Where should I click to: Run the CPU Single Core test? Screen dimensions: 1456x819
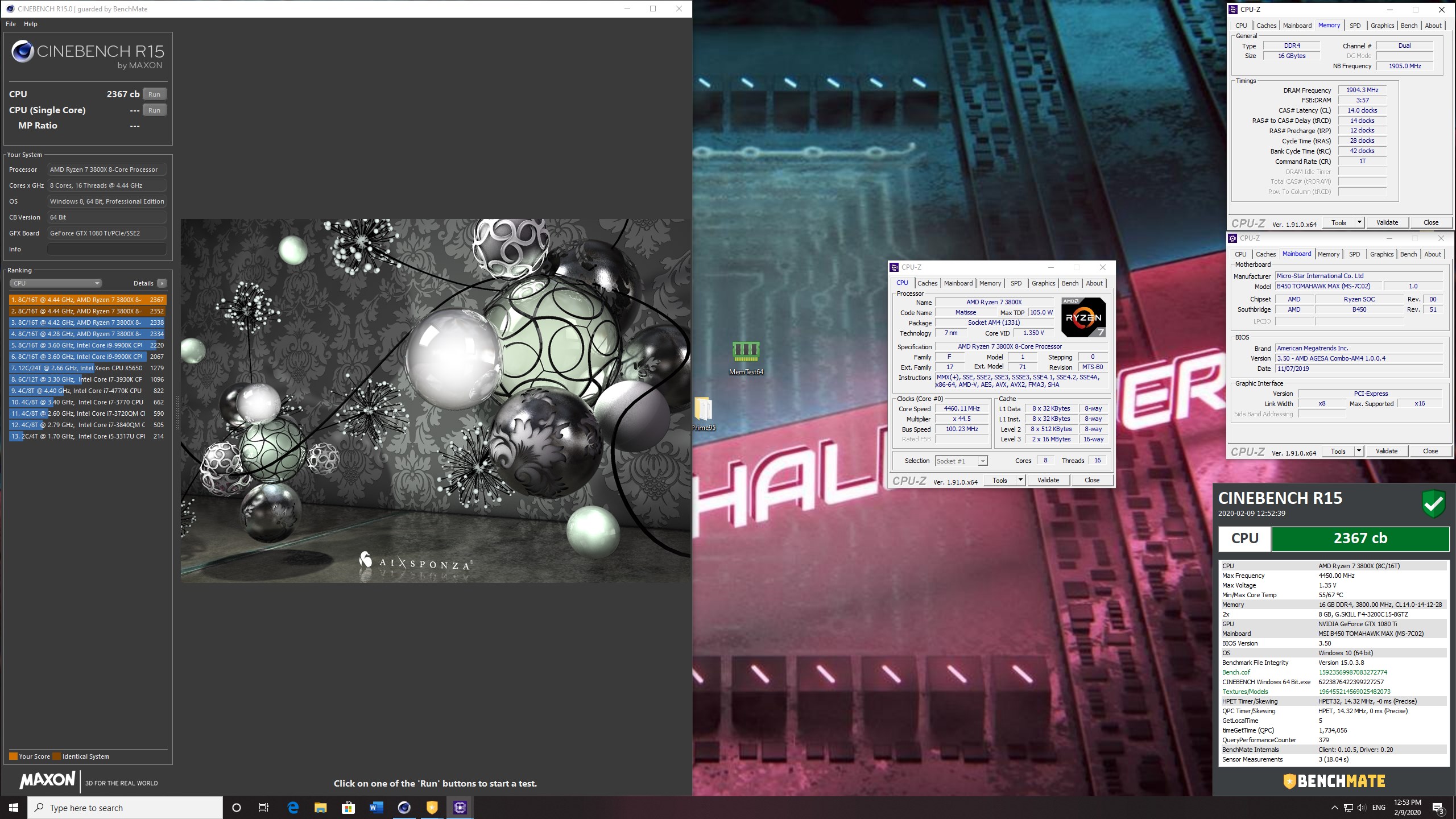pos(154,110)
